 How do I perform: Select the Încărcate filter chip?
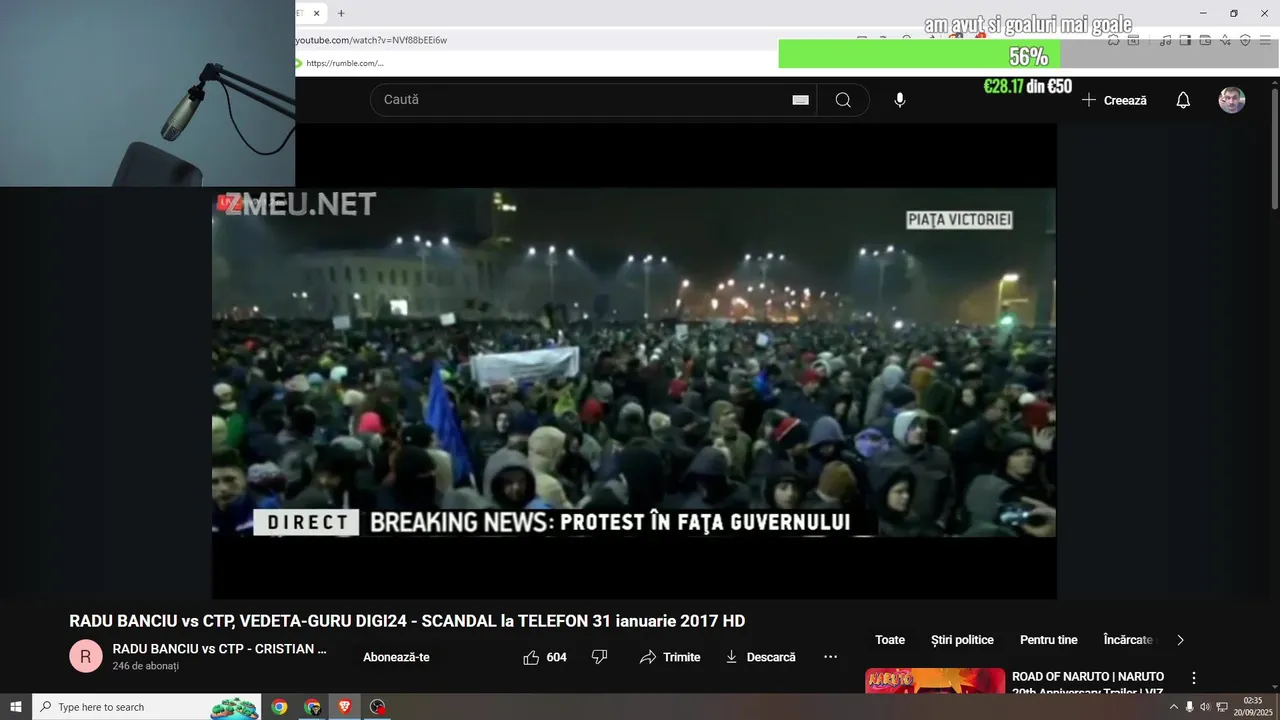pos(1128,640)
